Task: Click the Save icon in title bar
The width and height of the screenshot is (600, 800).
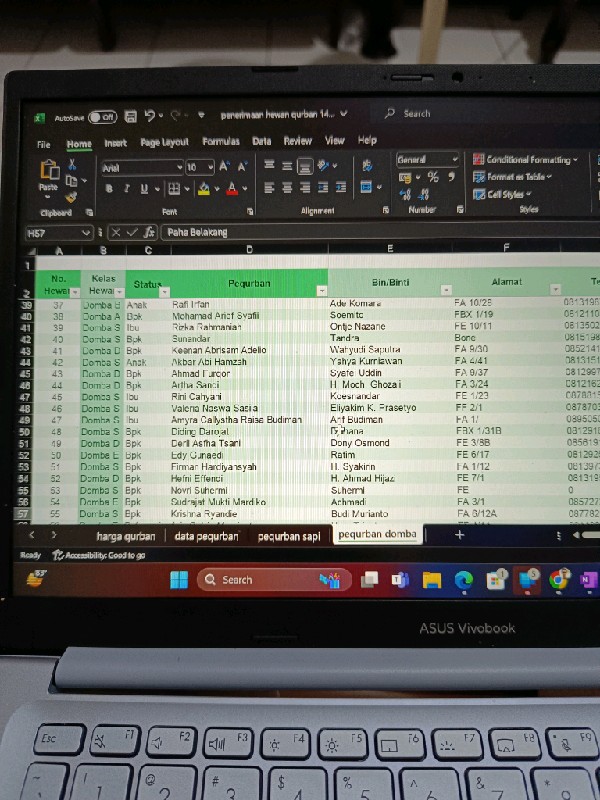Action: coord(128,116)
